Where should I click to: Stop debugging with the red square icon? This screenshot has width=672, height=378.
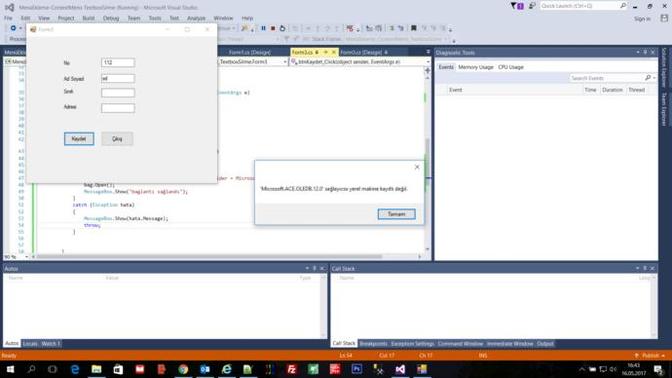[x=273, y=28]
